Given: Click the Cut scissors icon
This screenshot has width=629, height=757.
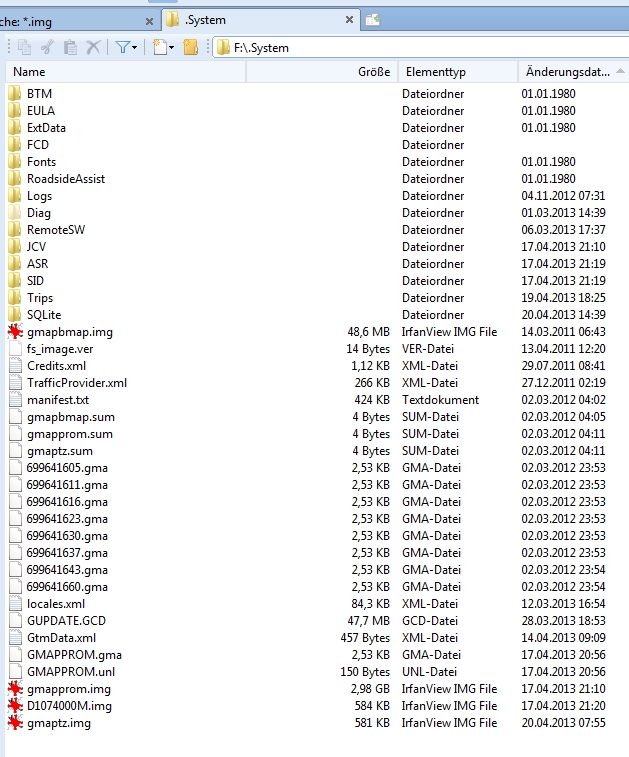Looking at the screenshot, I should [x=48, y=47].
